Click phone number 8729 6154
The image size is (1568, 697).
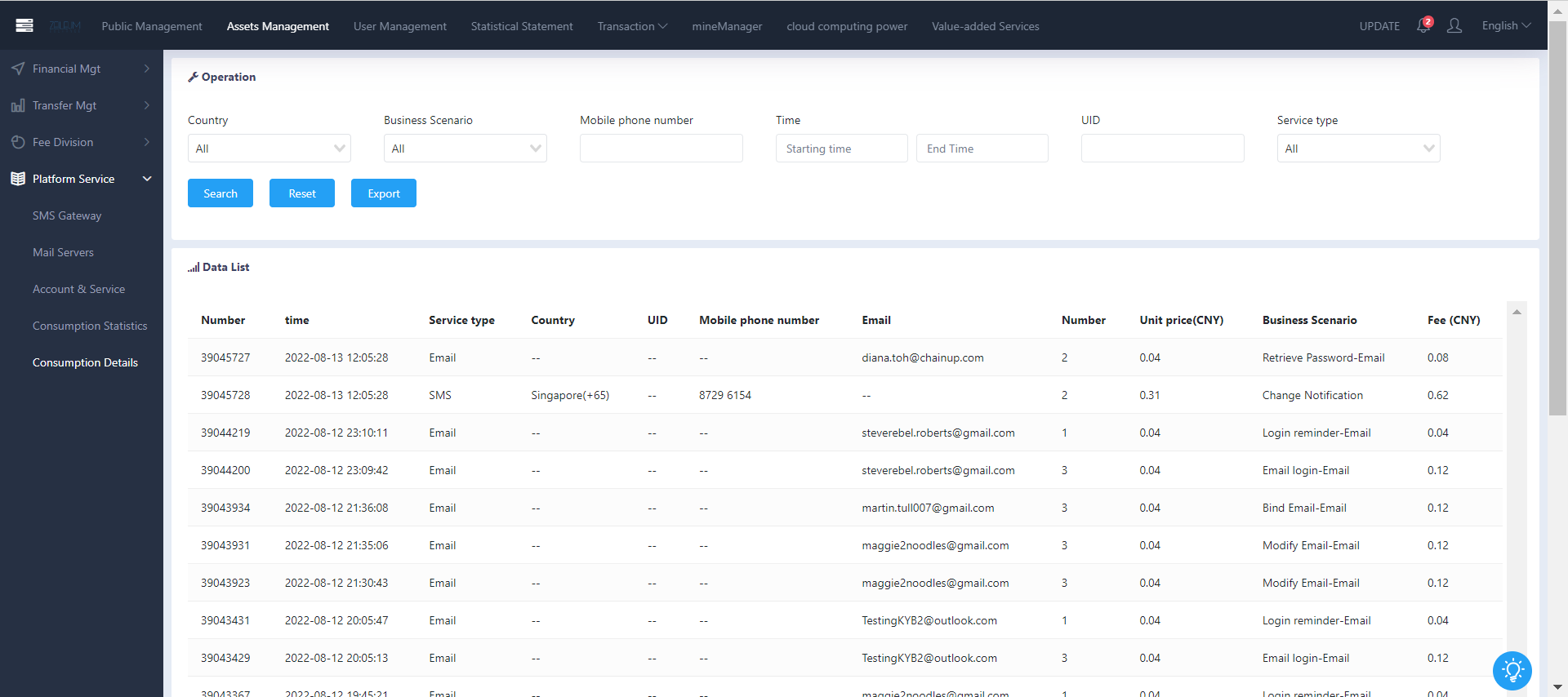[725, 395]
